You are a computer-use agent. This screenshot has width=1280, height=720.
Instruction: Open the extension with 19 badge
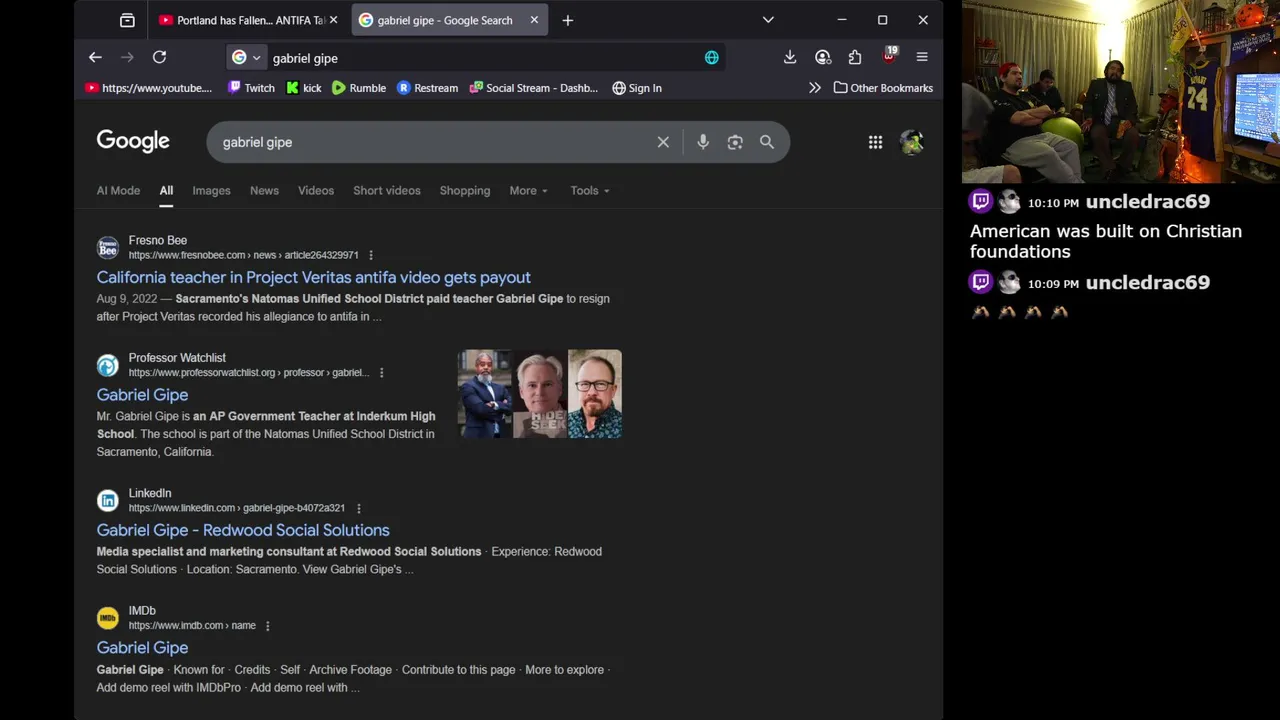click(x=889, y=56)
